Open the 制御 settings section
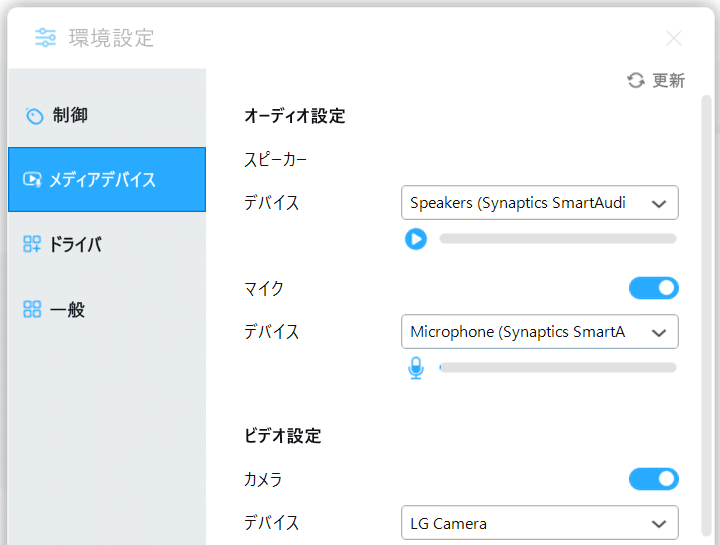720x545 pixels. coord(107,115)
